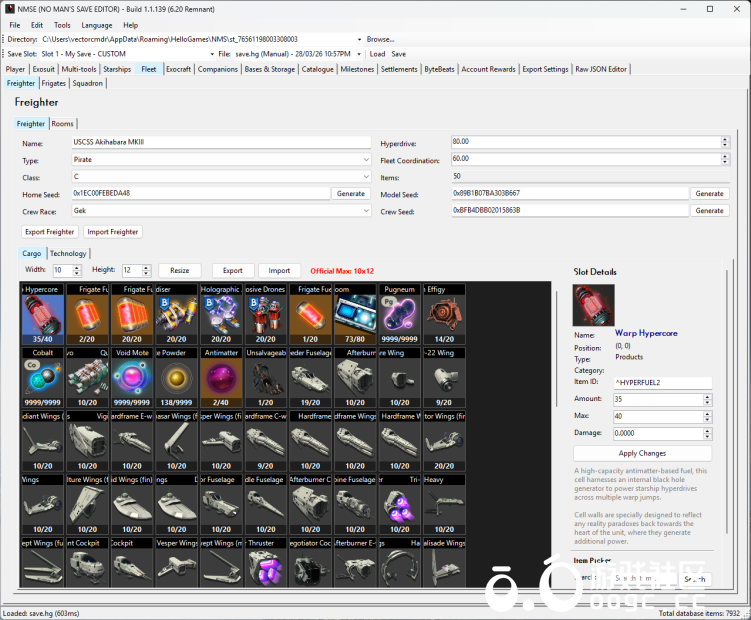Select the Warp Hypercore inventory slot
The height and width of the screenshot is (620, 751).
point(42,314)
